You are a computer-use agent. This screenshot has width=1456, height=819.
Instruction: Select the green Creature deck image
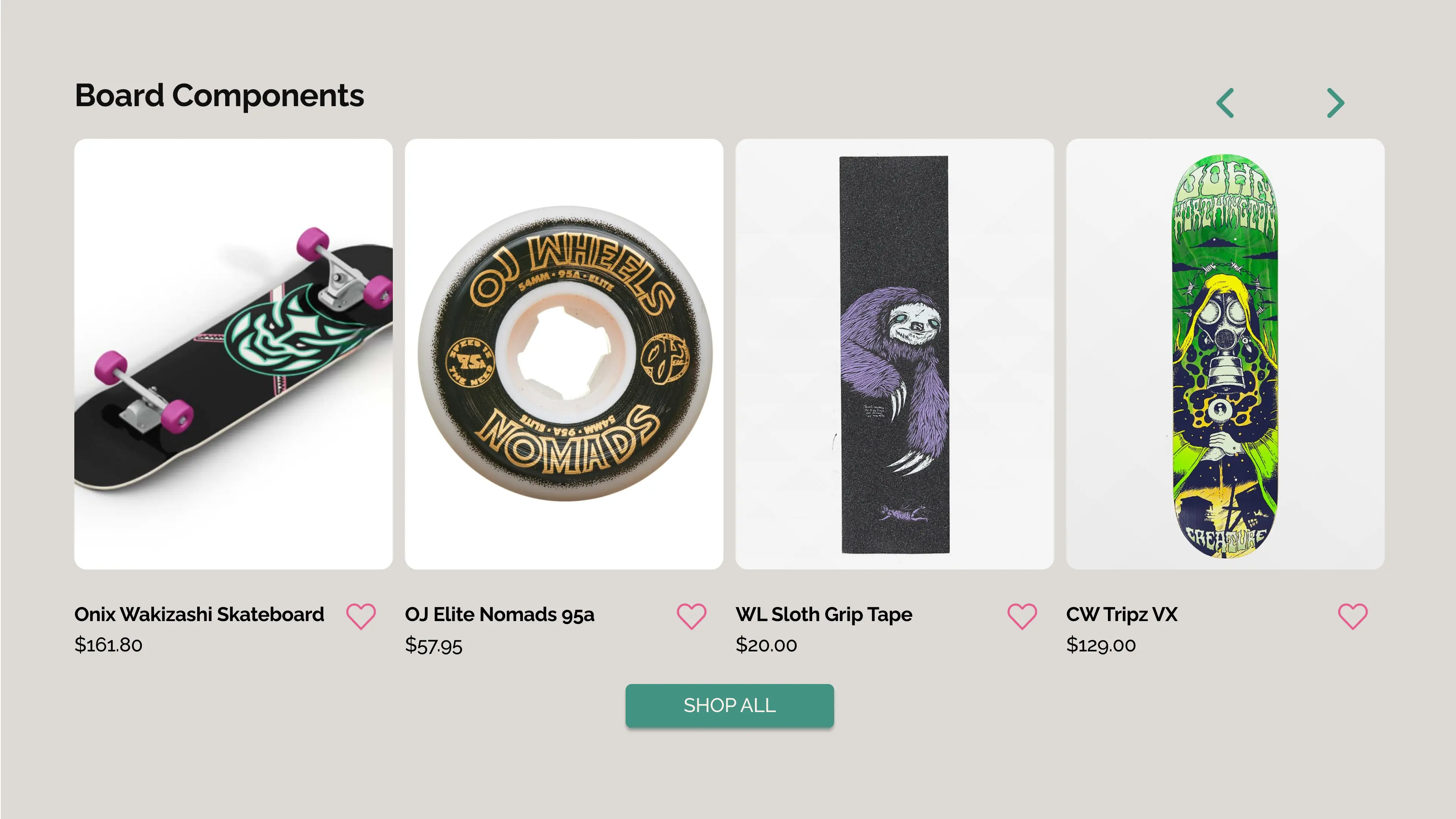click(1225, 354)
